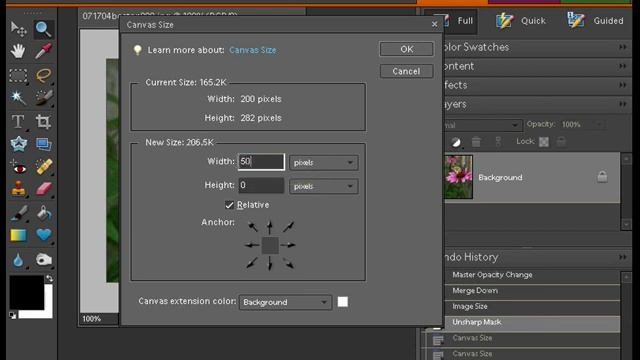Viewport: 640px width, 360px height.
Task: Click the New Size Width input field
Action: tap(261, 162)
